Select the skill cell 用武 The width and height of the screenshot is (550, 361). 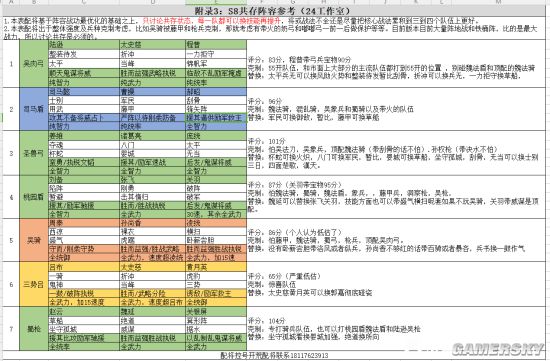click(84, 109)
